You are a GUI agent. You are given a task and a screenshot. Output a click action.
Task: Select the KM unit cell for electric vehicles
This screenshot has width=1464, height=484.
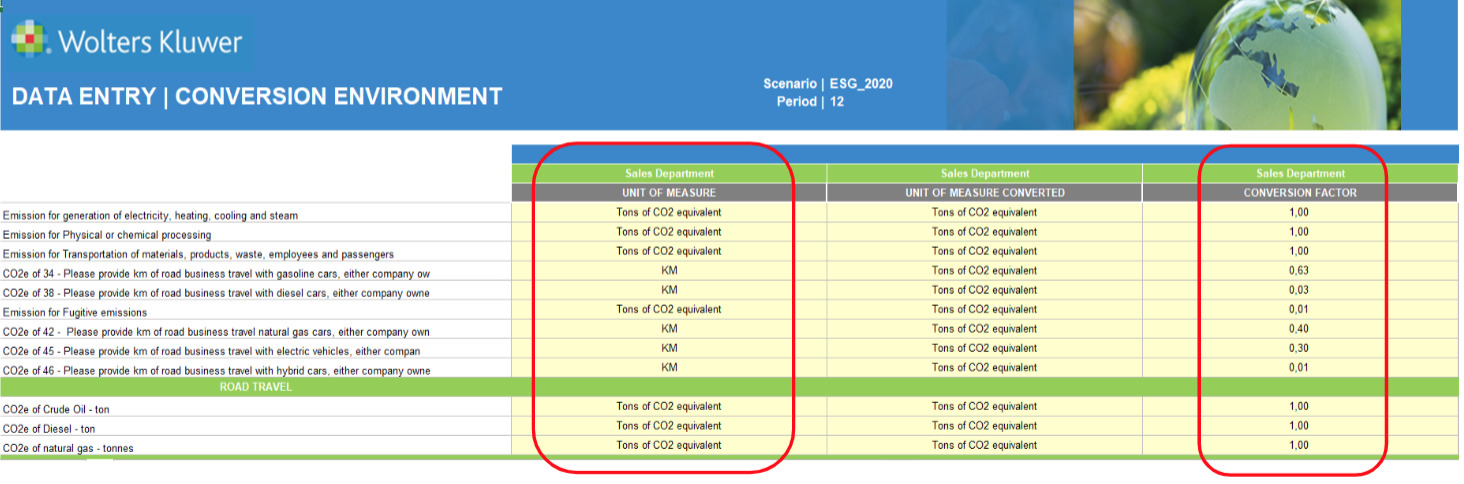coord(669,348)
